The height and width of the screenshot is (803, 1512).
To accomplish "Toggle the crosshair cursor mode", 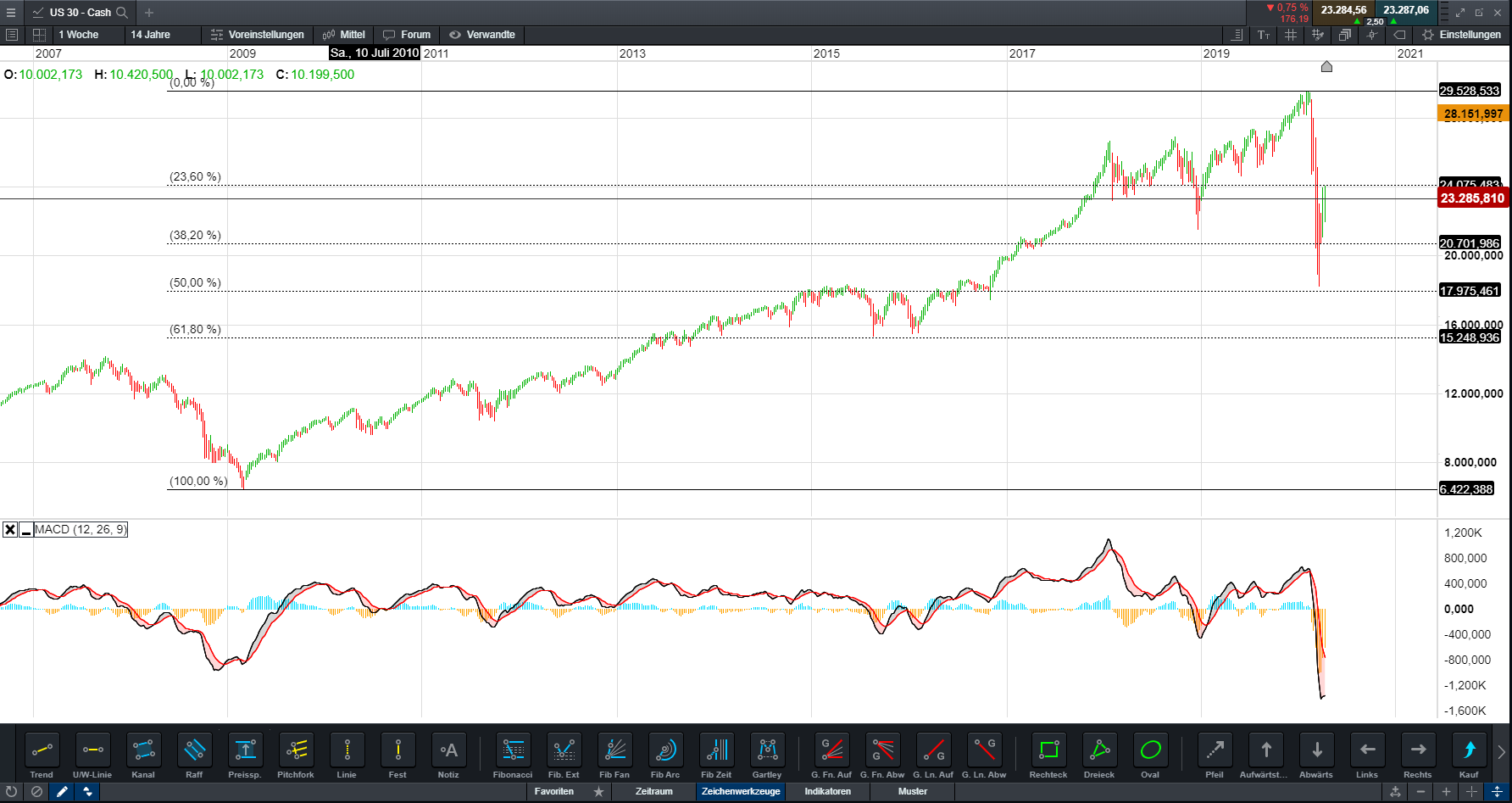I will (x=1372, y=35).
